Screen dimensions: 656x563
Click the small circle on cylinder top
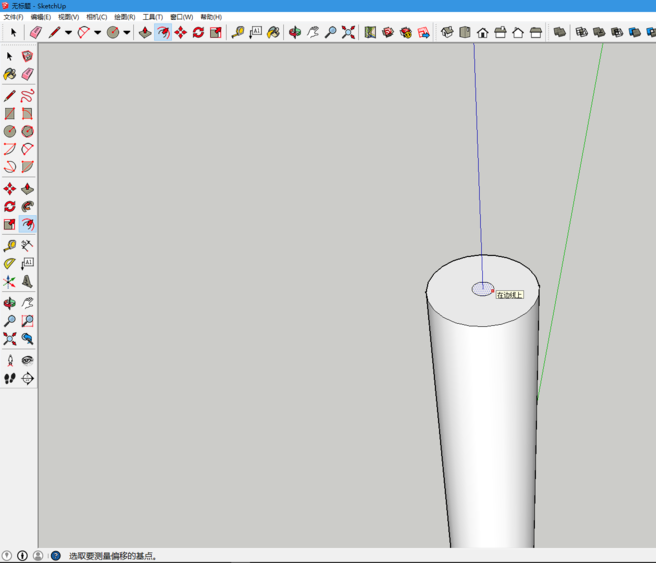(482, 289)
